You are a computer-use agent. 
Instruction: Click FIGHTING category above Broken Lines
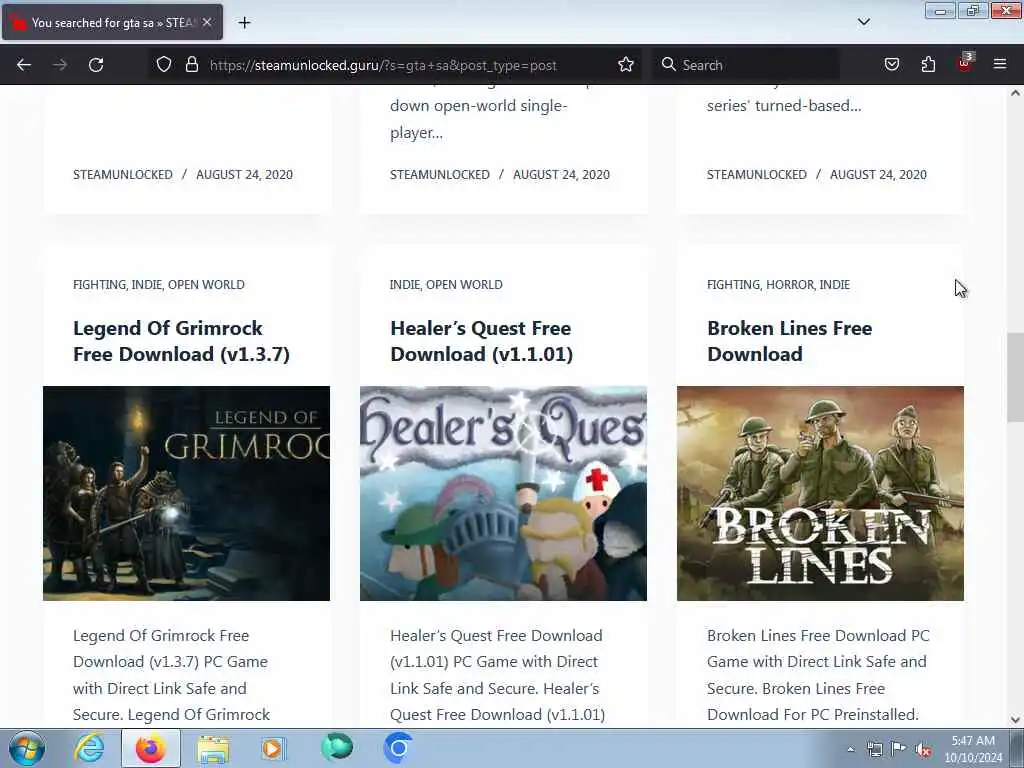click(x=733, y=285)
